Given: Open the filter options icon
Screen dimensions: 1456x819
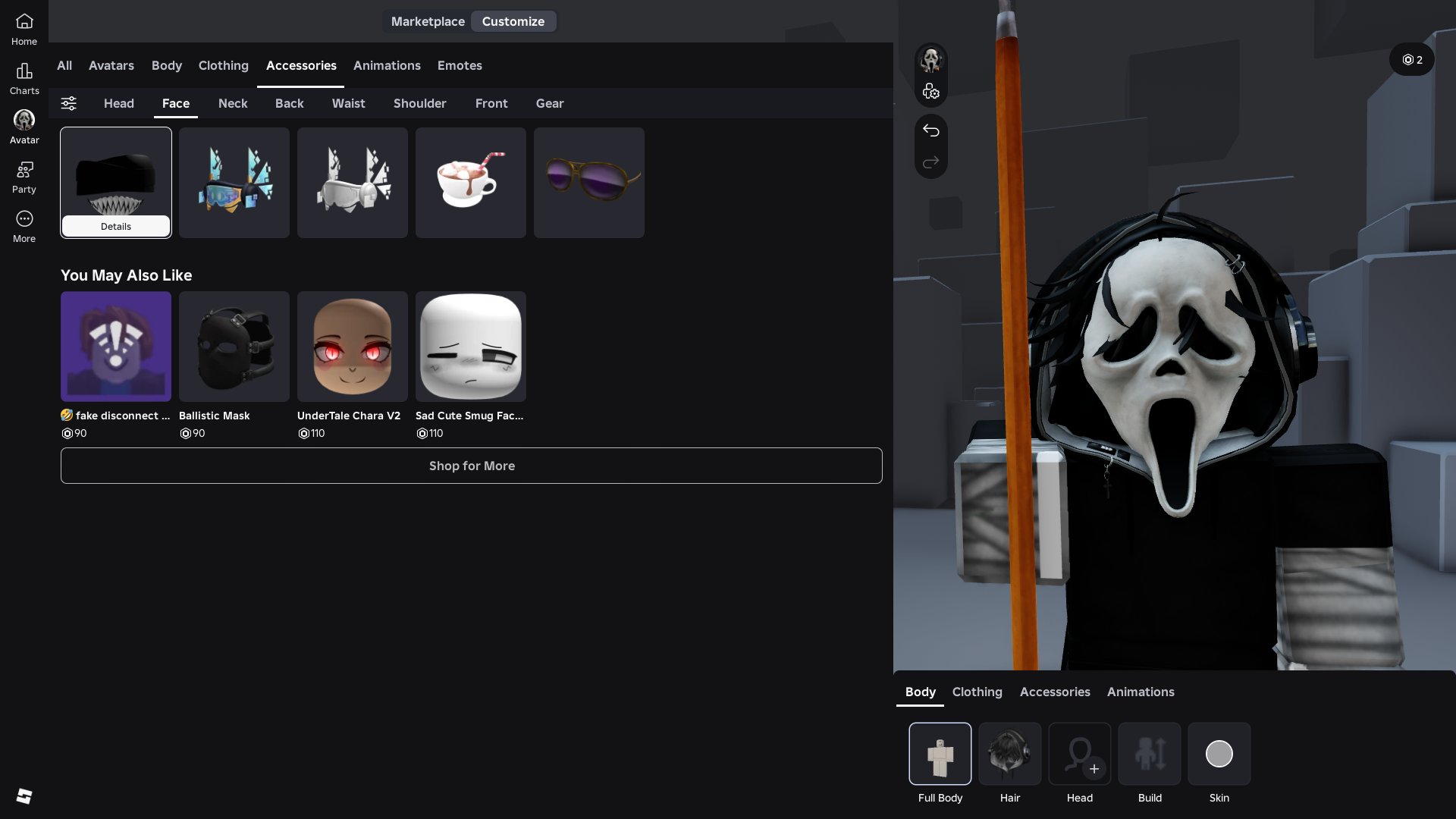Looking at the screenshot, I should click(69, 103).
